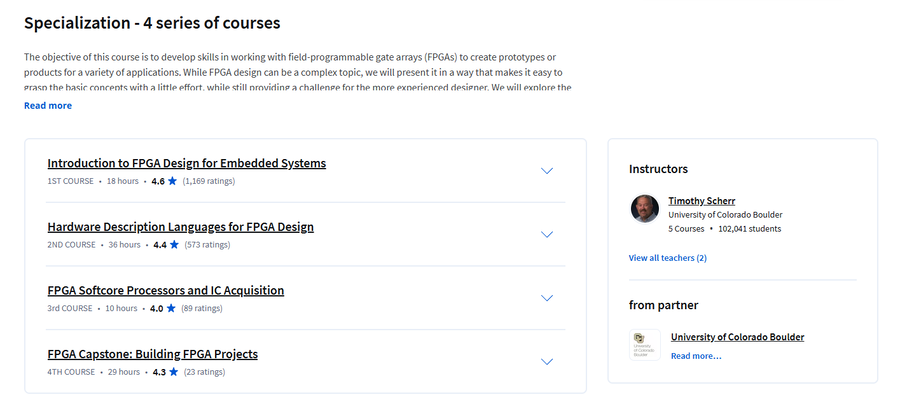Viewport: 900px width, 418px height.
Task: Click the 1,169 ratings text
Action: (209, 181)
